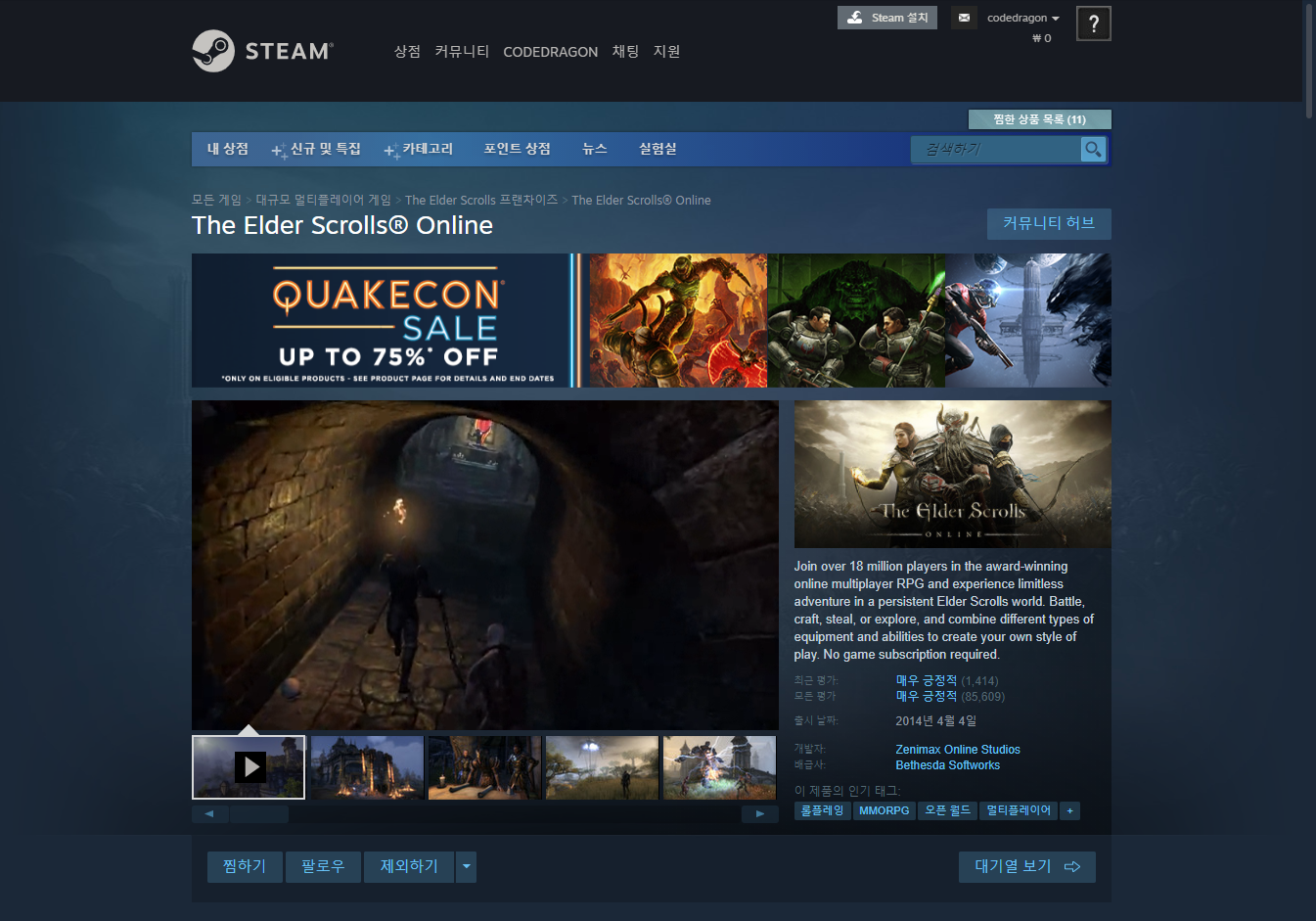Click the QuakeCon Sale banner
The width and height of the screenshot is (1316, 921).
click(652, 320)
